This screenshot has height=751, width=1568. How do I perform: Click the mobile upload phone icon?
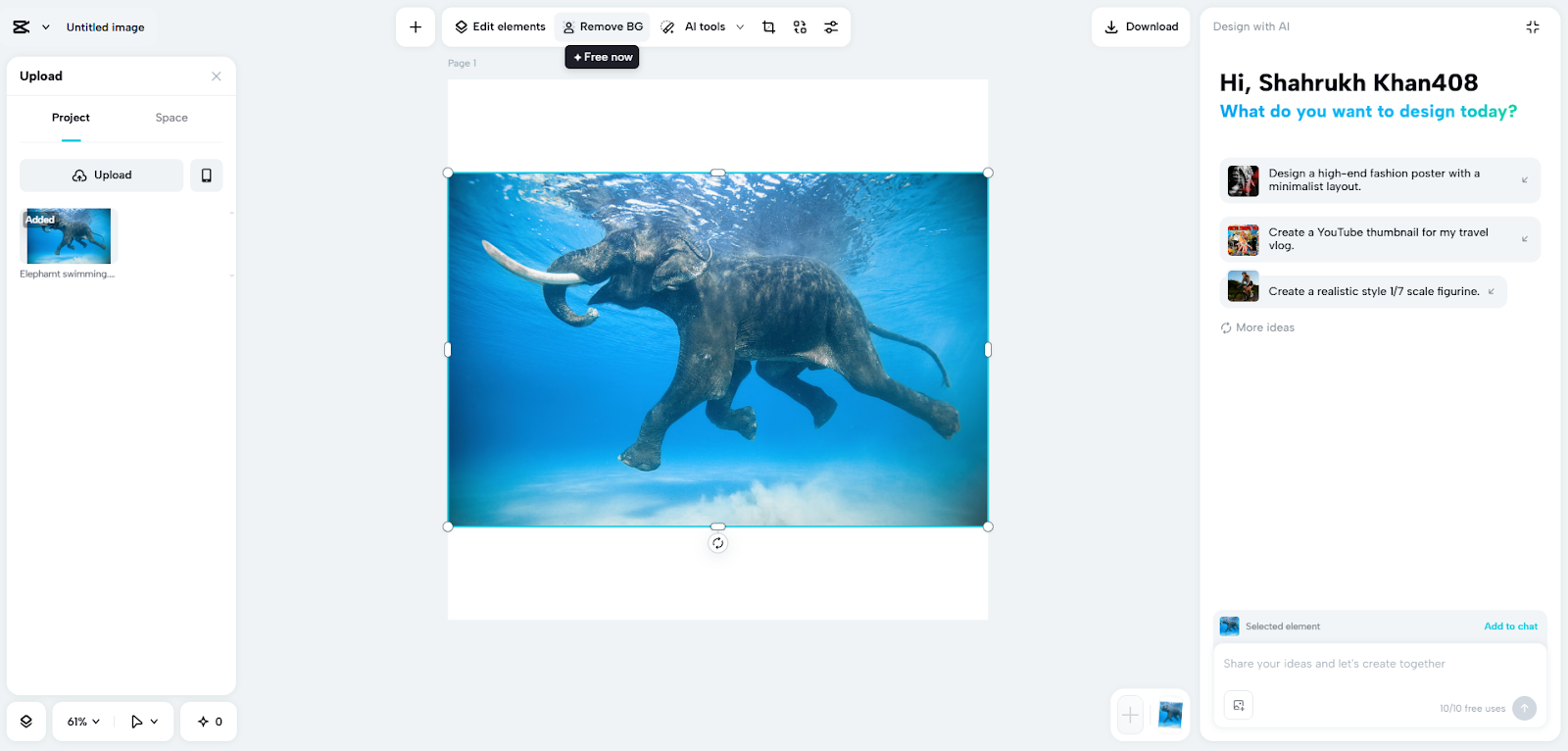(206, 175)
